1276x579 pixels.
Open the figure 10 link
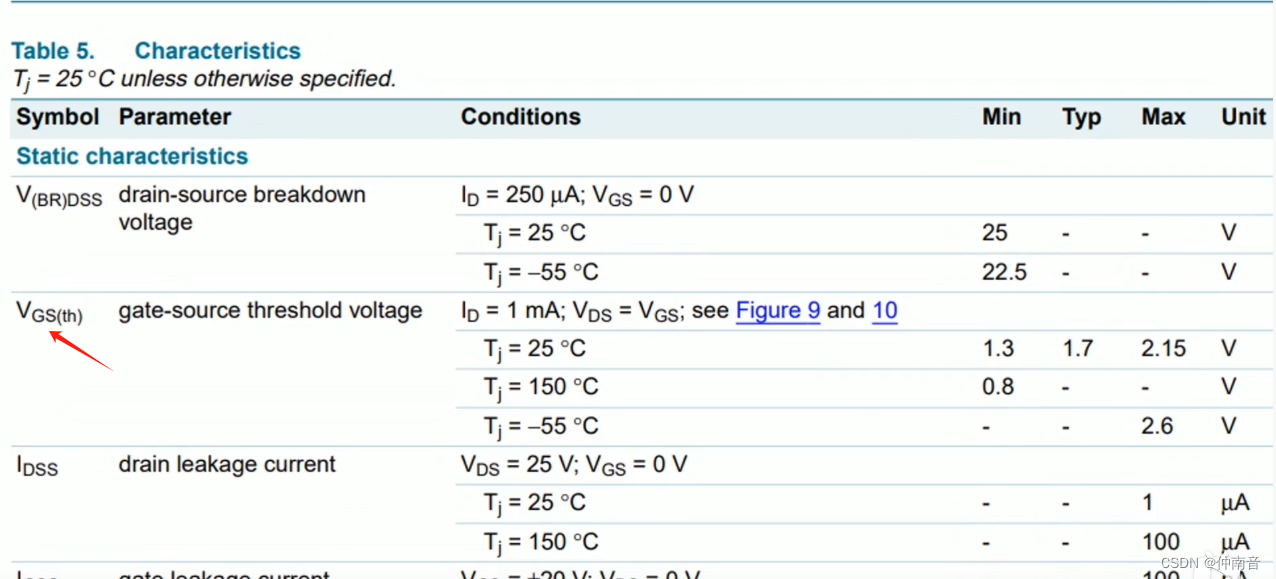885,310
